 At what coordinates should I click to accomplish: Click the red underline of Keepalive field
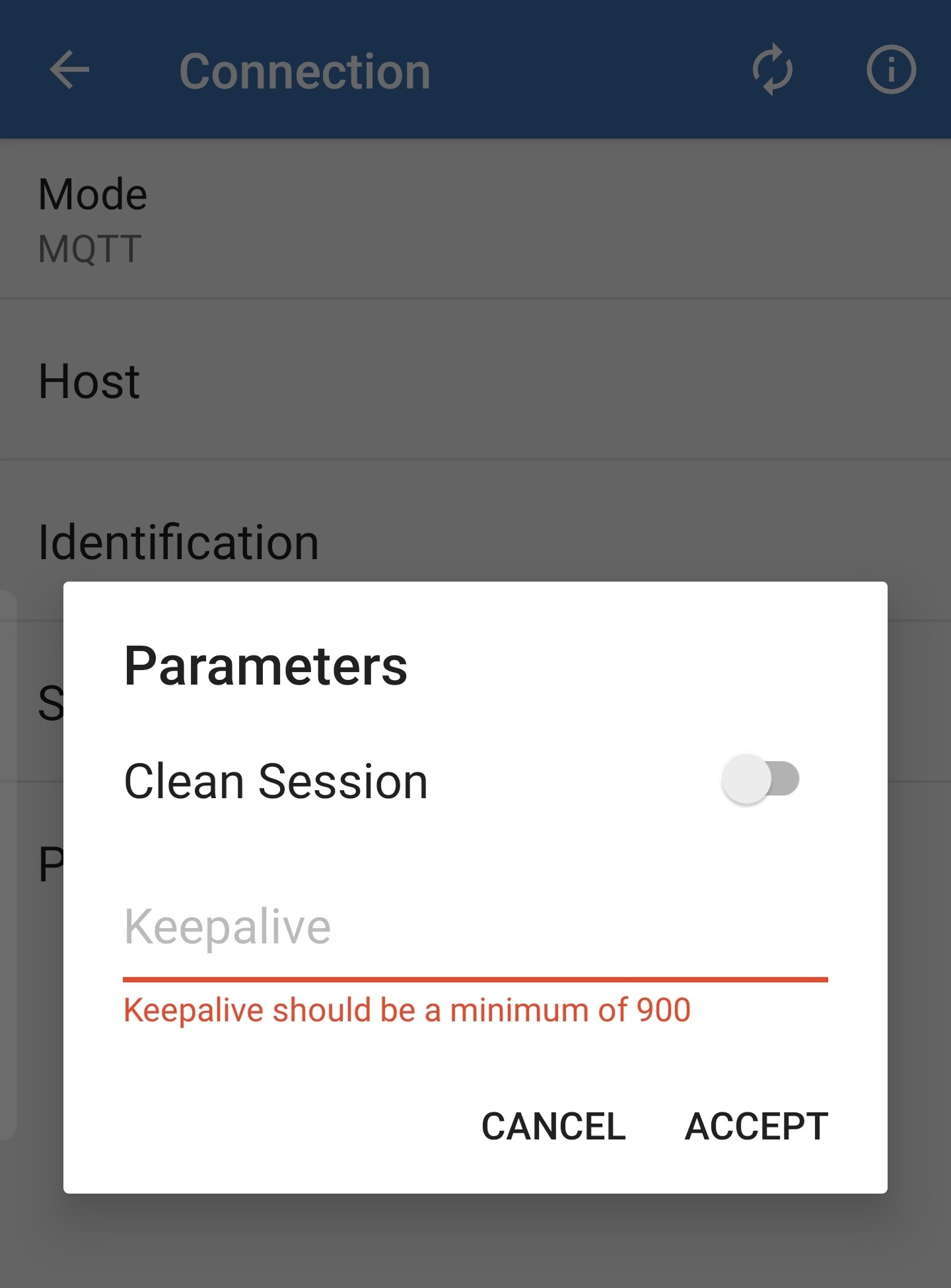pos(475,980)
